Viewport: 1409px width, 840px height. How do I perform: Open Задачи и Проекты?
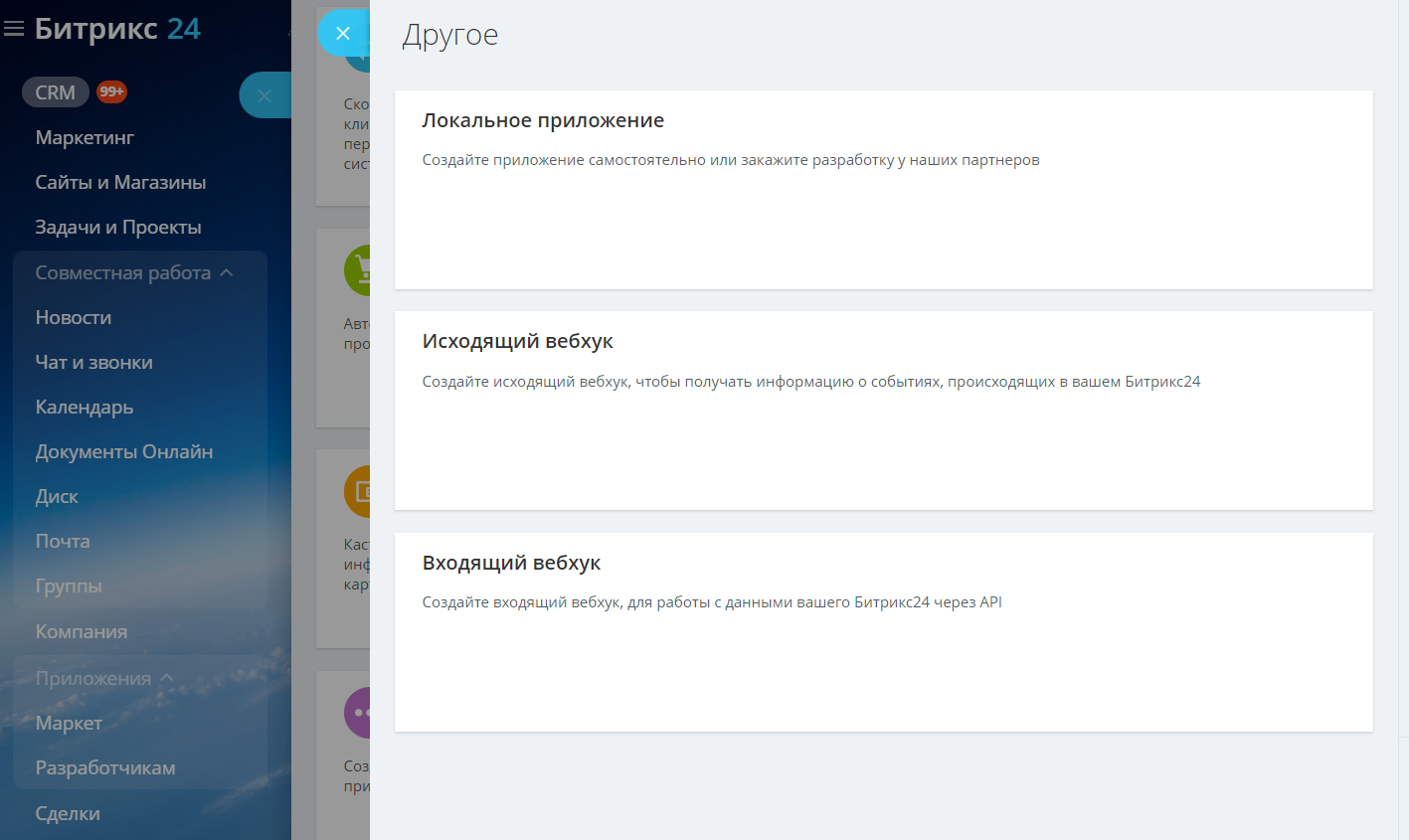[x=118, y=227]
